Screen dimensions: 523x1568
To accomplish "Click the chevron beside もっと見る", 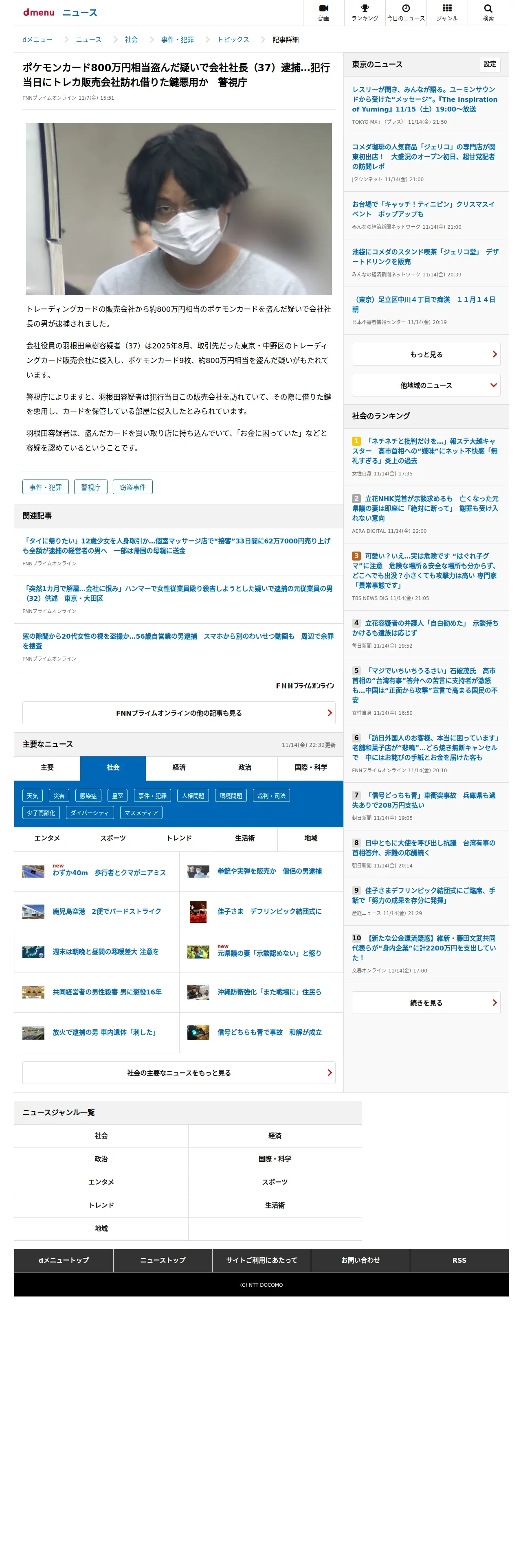I will click(x=494, y=354).
